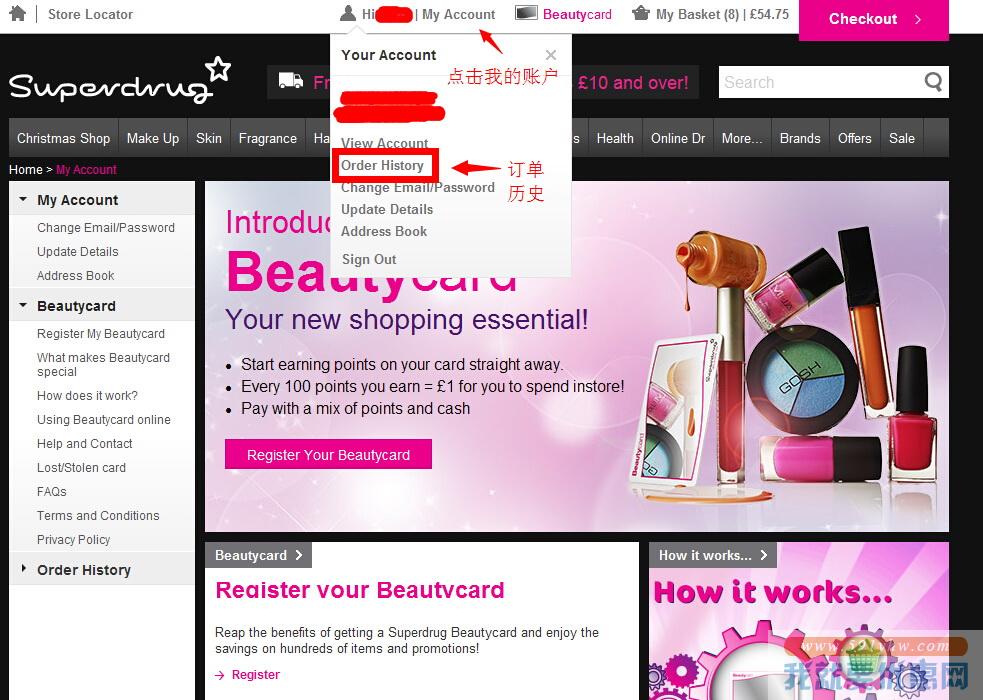The image size is (983, 700).
Task: Open Skin navigation tab
Action: point(209,138)
